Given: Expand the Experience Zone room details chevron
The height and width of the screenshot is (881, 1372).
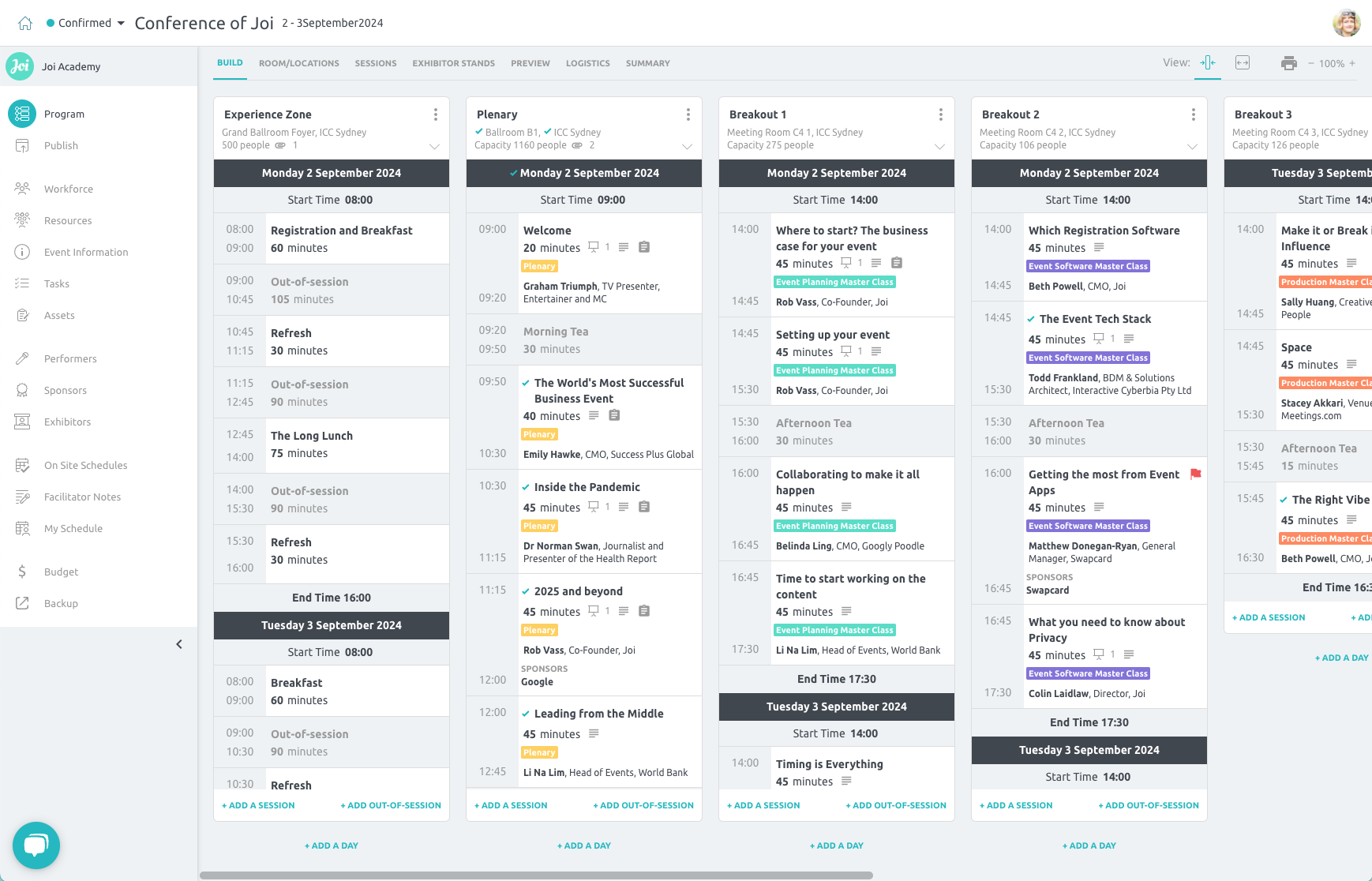Looking at the screenshot, I should pyautogui.click(x=434, y=145).
